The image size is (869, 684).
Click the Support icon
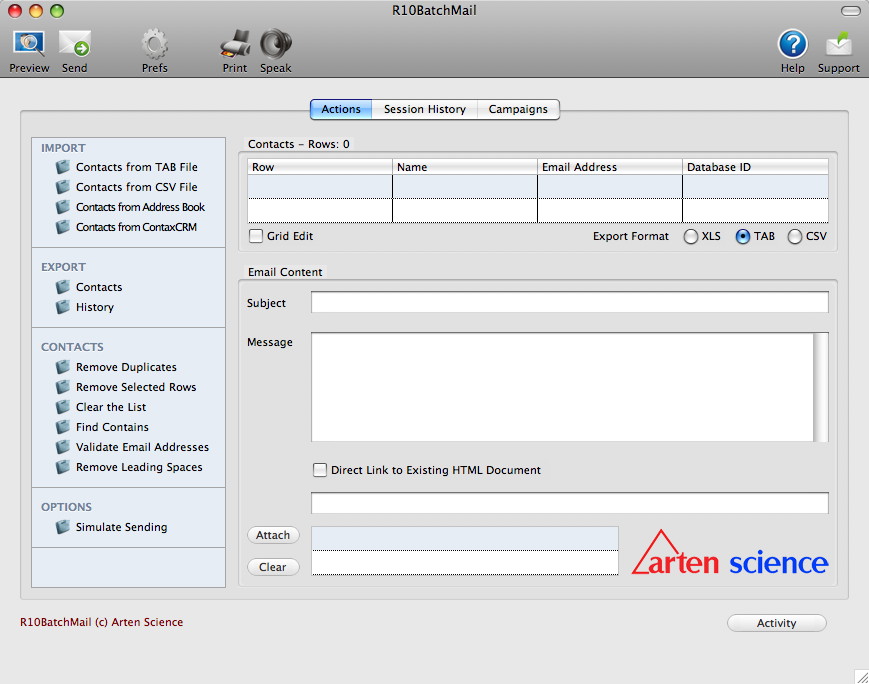click(839, 44)
